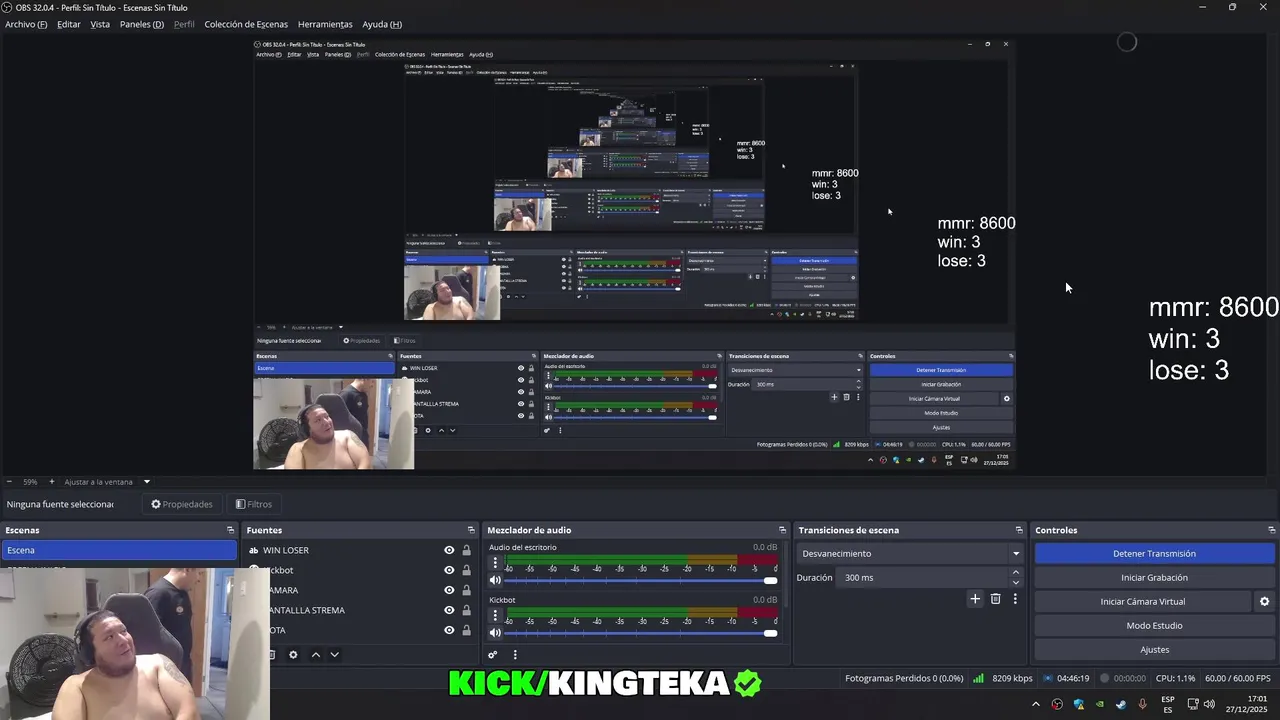Open the Archivo menu
The width and height of the screenshot is (1280, 720).
pyautogui.click(x=26, y=24)
